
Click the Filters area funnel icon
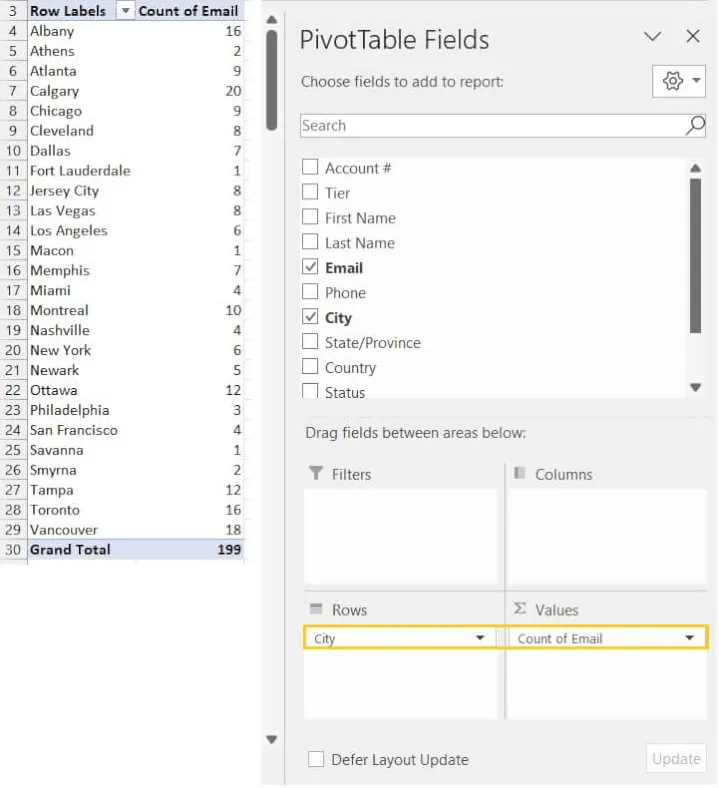click(316, 474)
